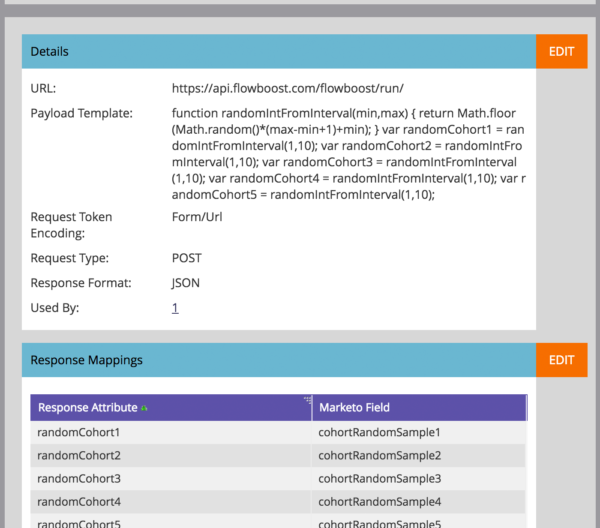Screen dimensions: 600x528
Task: Click the Used By label
Action: (55, 308)
